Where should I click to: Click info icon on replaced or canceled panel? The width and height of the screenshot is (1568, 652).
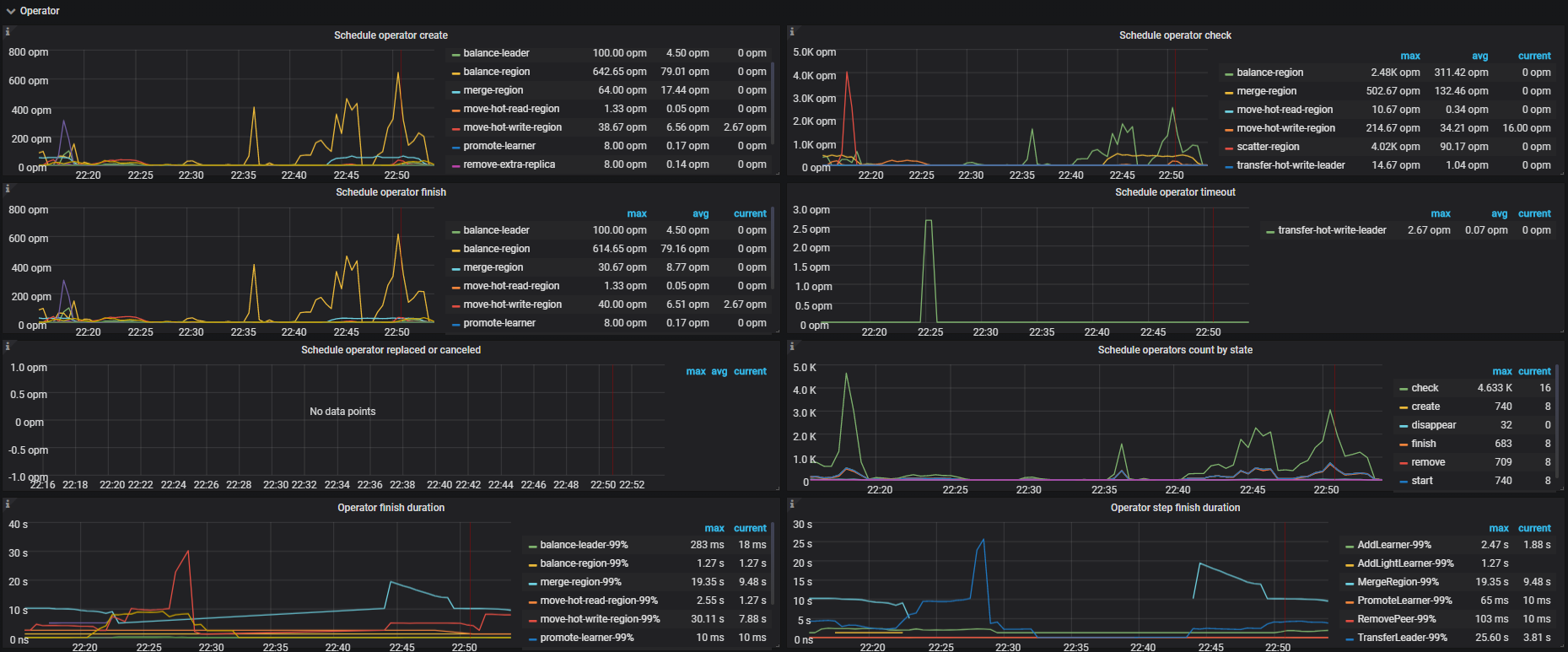tap(8, 346)
